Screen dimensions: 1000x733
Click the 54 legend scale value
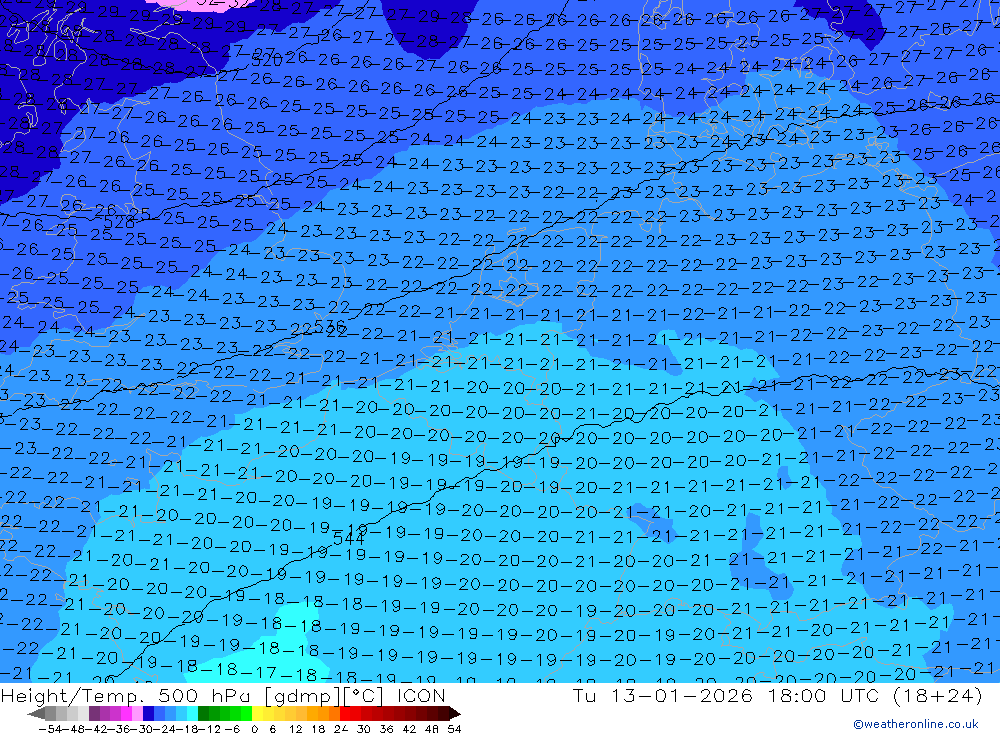[454, 729]
